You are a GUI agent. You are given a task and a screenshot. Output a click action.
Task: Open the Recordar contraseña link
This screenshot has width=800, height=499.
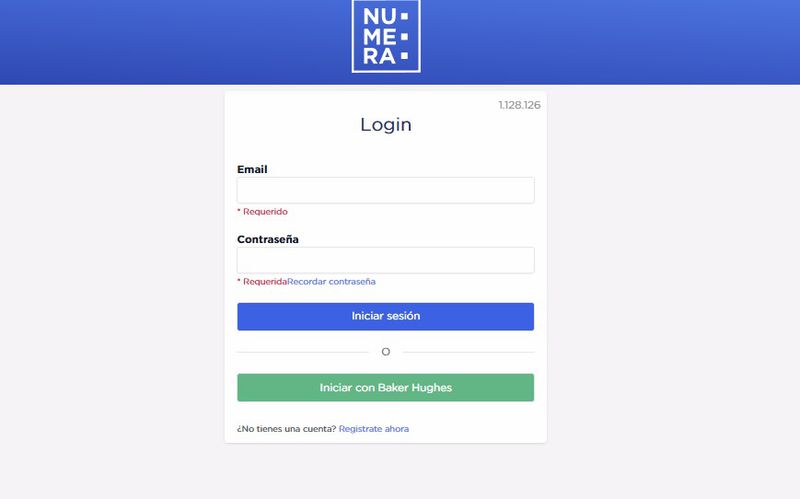tap(331, 282)
